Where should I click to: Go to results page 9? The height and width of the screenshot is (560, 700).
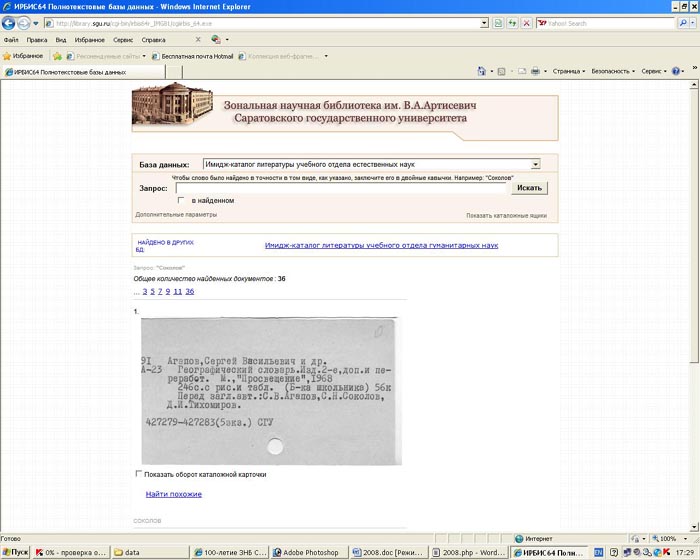(x=168, y=291)
